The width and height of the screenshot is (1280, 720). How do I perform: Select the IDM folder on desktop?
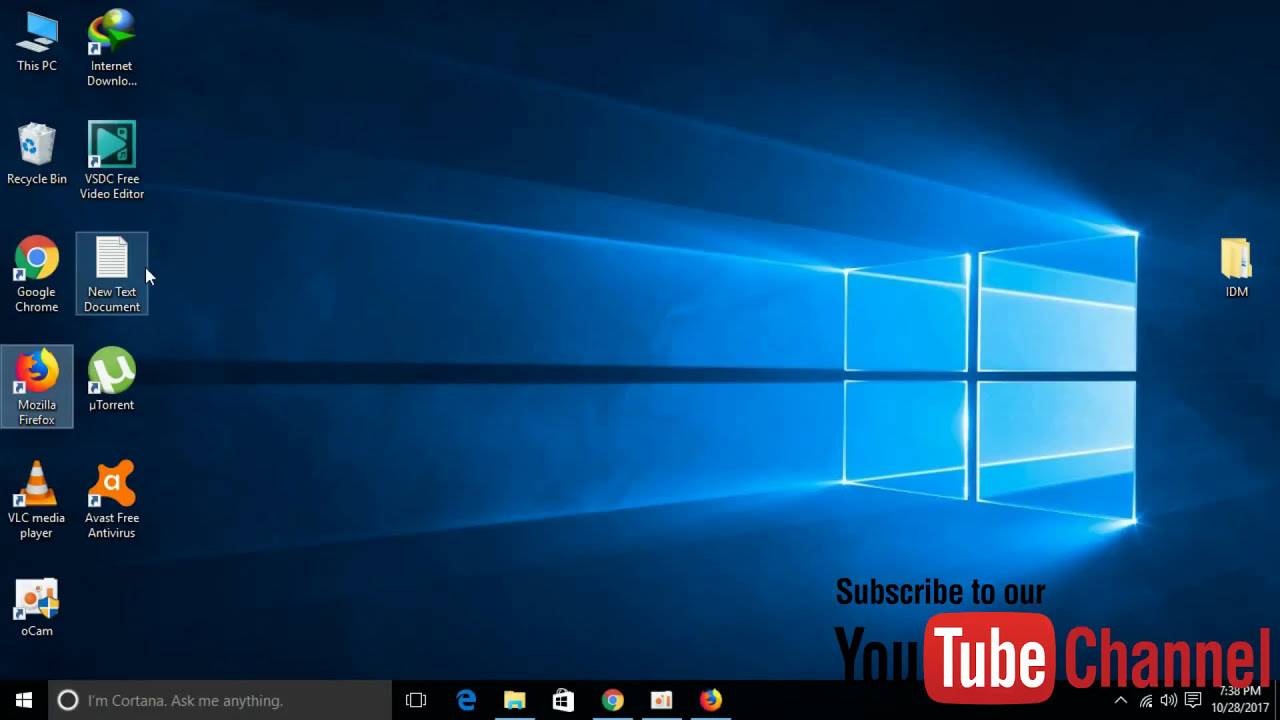click(1237, 268)
